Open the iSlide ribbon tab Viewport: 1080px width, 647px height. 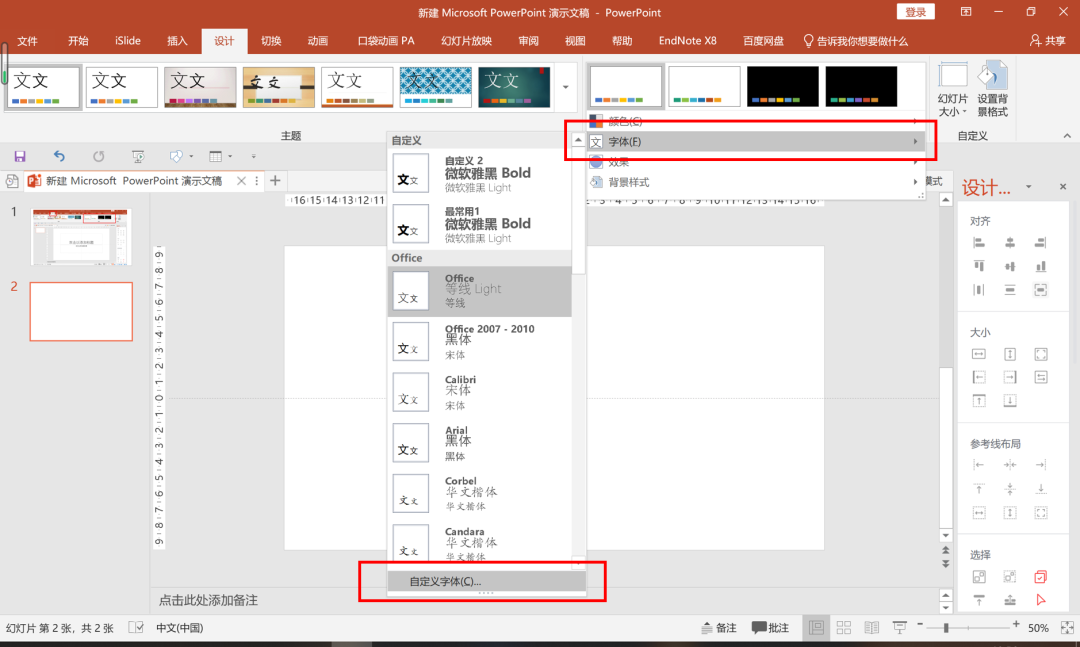[127, 41]
